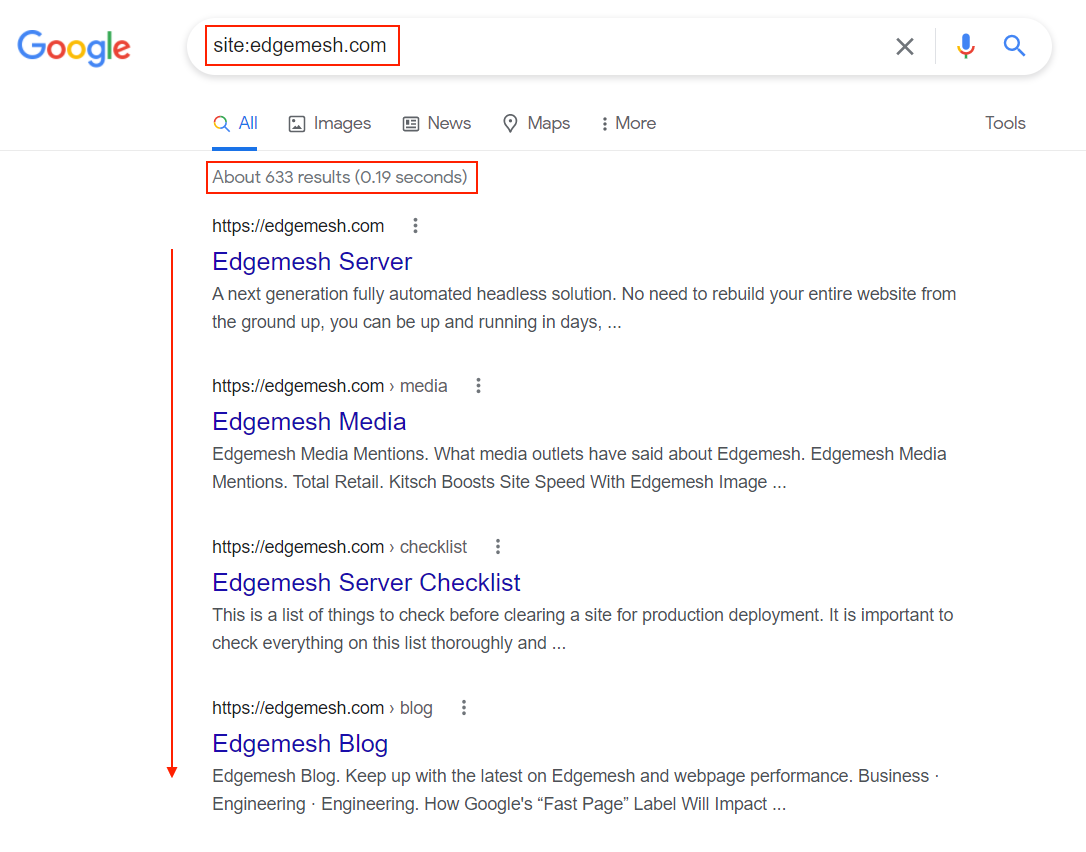This screenshot has height=852, width=1086.
Task: Open the Edgemesh Server result link
Action: point(312,261)
